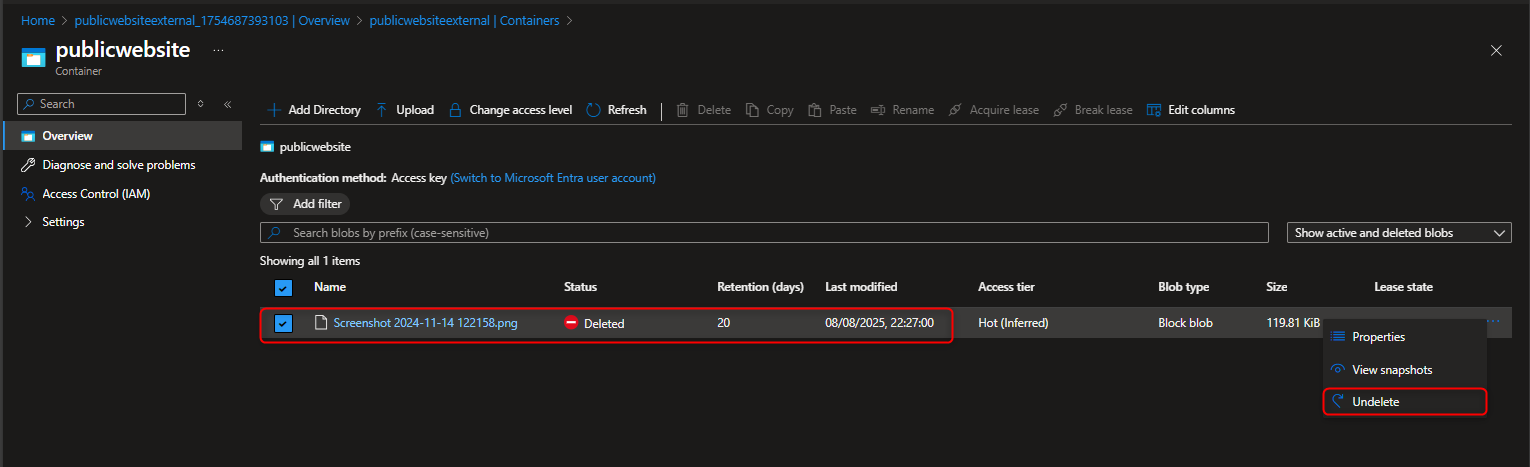Click the Overview sidebar icon
This screenshot has width=1530, height=467.
click(x=28, y=136)
